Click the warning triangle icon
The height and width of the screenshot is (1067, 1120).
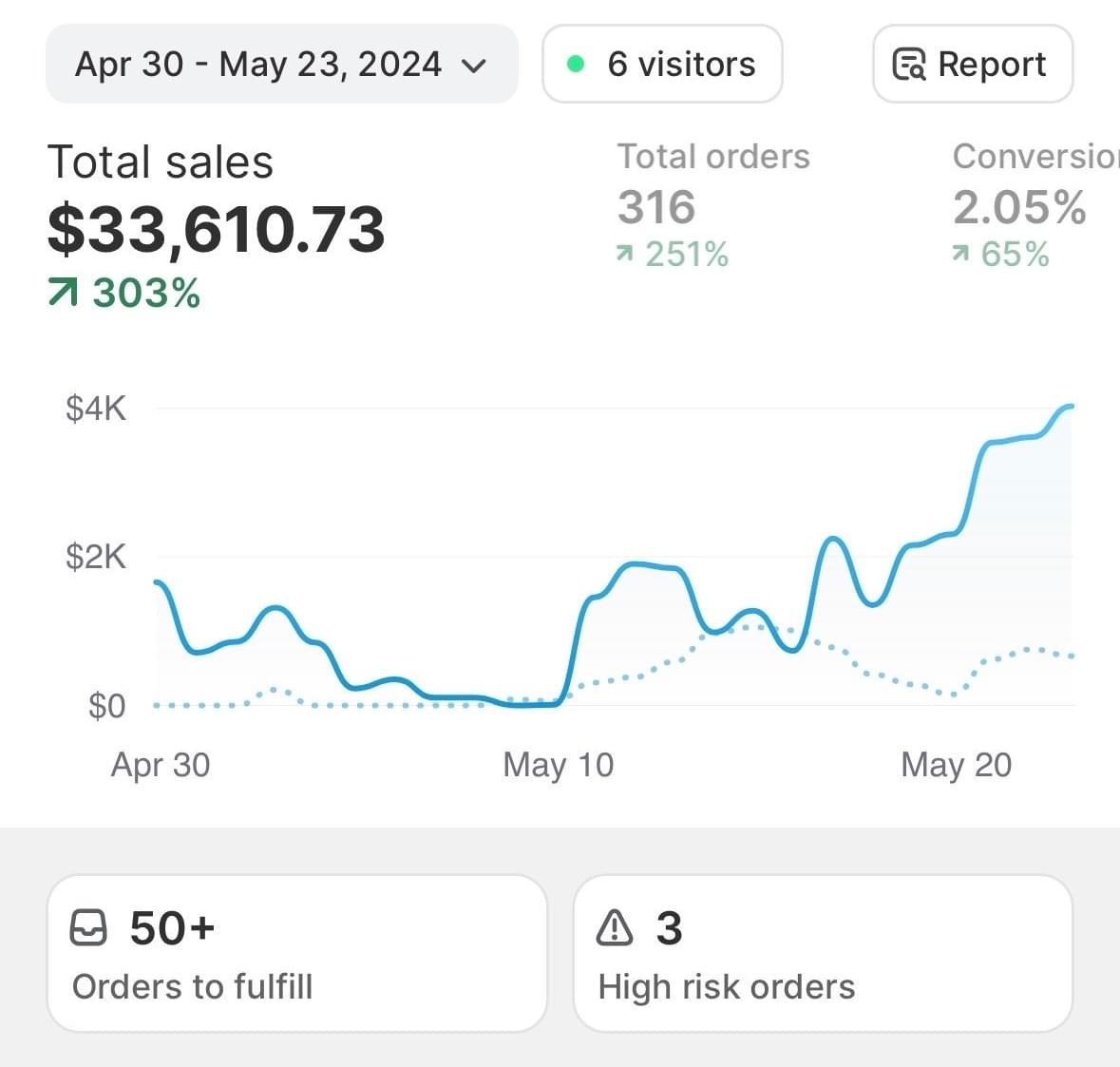[x=615, y=927]
